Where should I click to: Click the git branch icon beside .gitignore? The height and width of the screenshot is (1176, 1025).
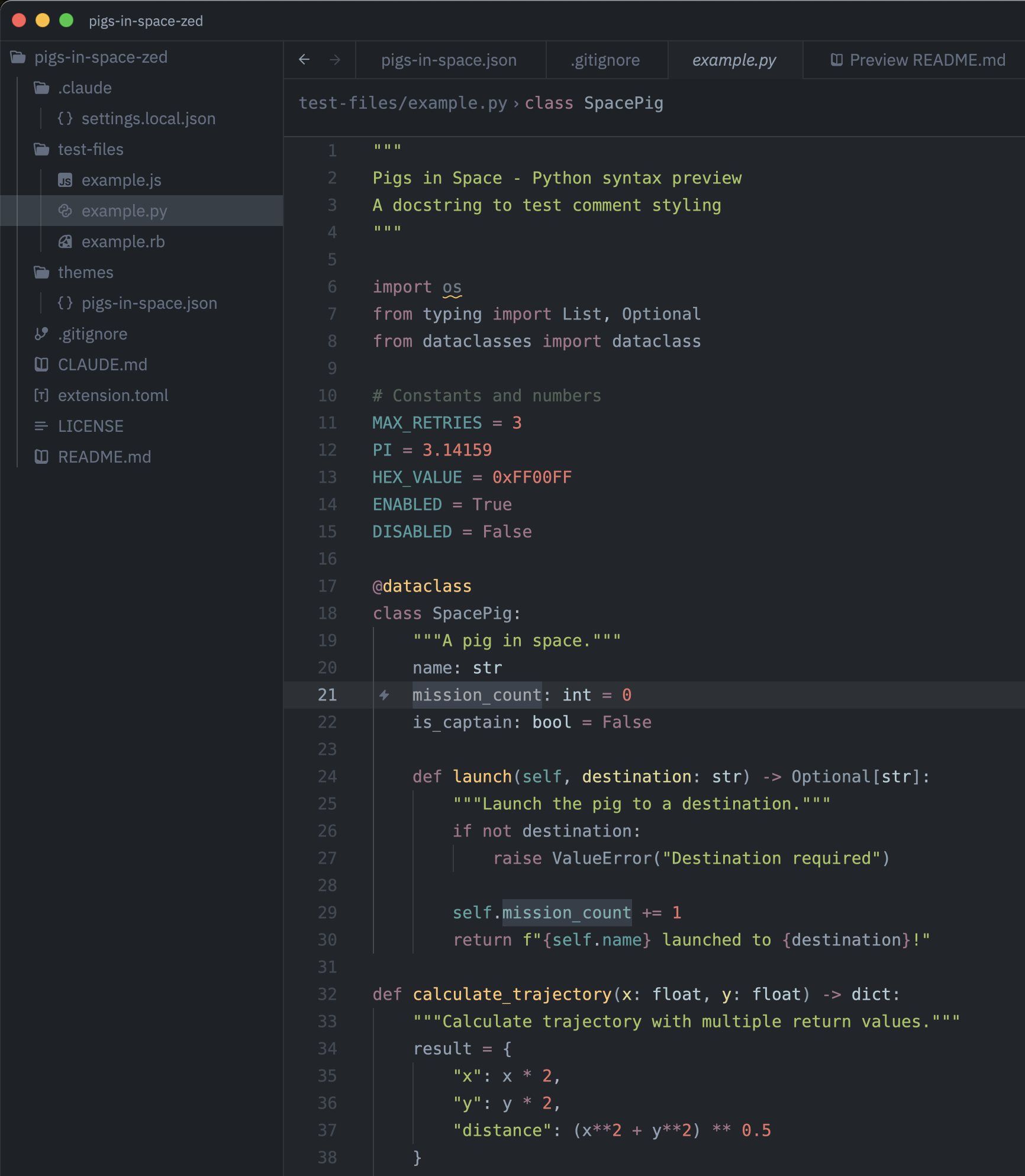pos(41,334)
